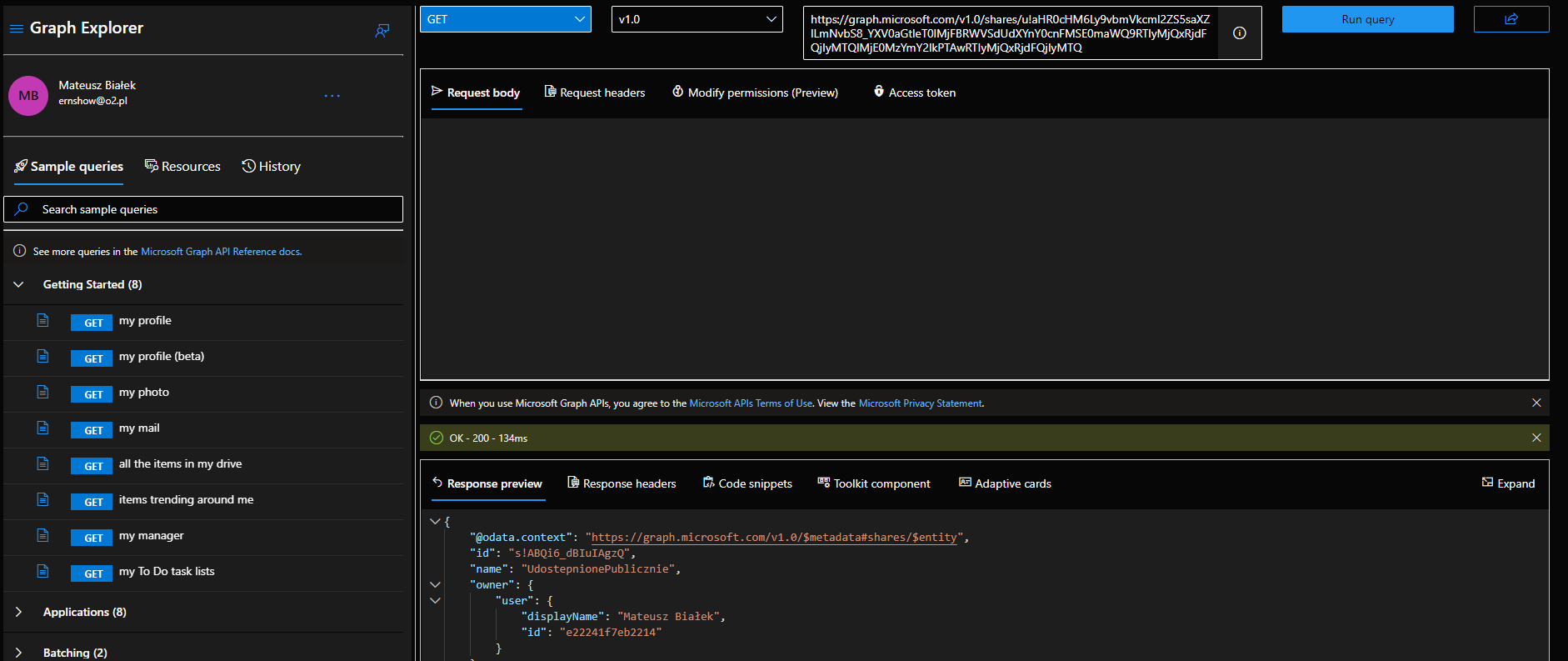Open the feedback icon in header
Screen dimensions: 1568x661
(382, 31)
